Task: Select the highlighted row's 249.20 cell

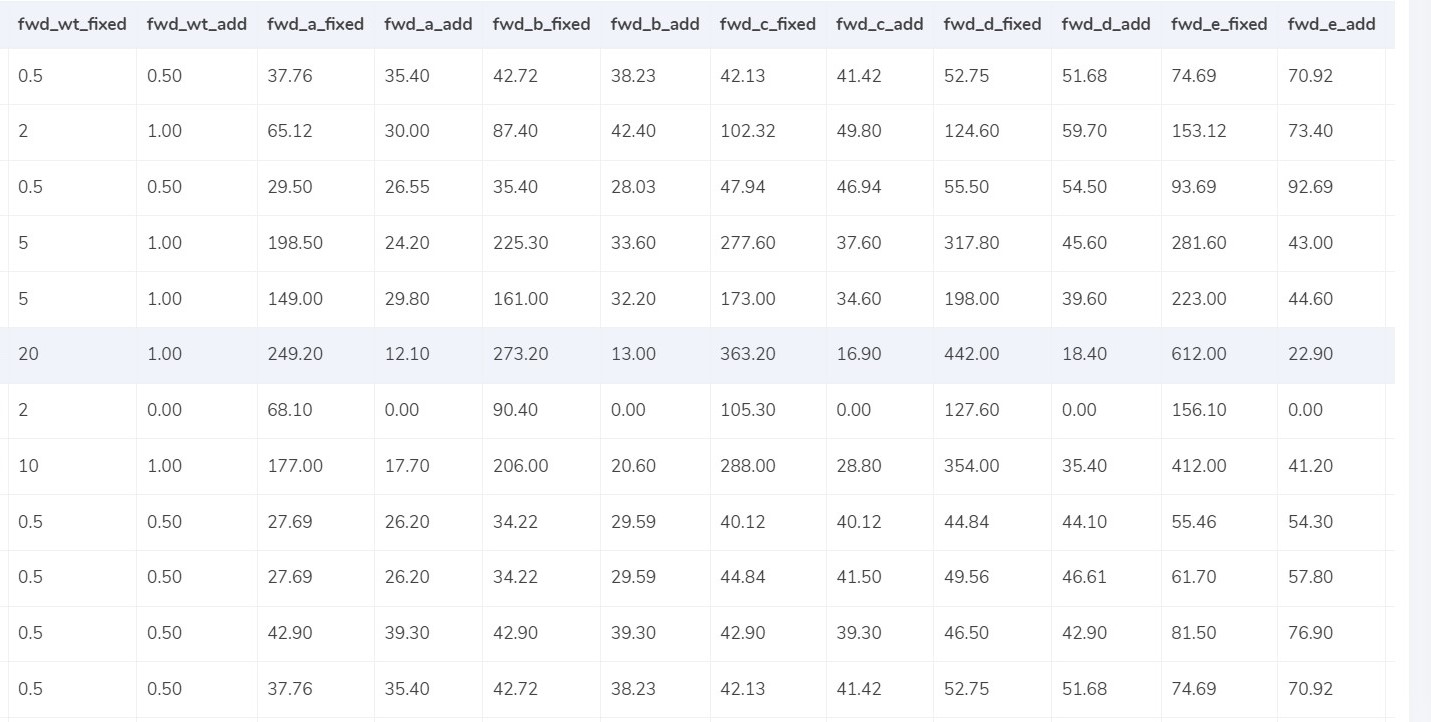Action: click(x=294, y=354)
